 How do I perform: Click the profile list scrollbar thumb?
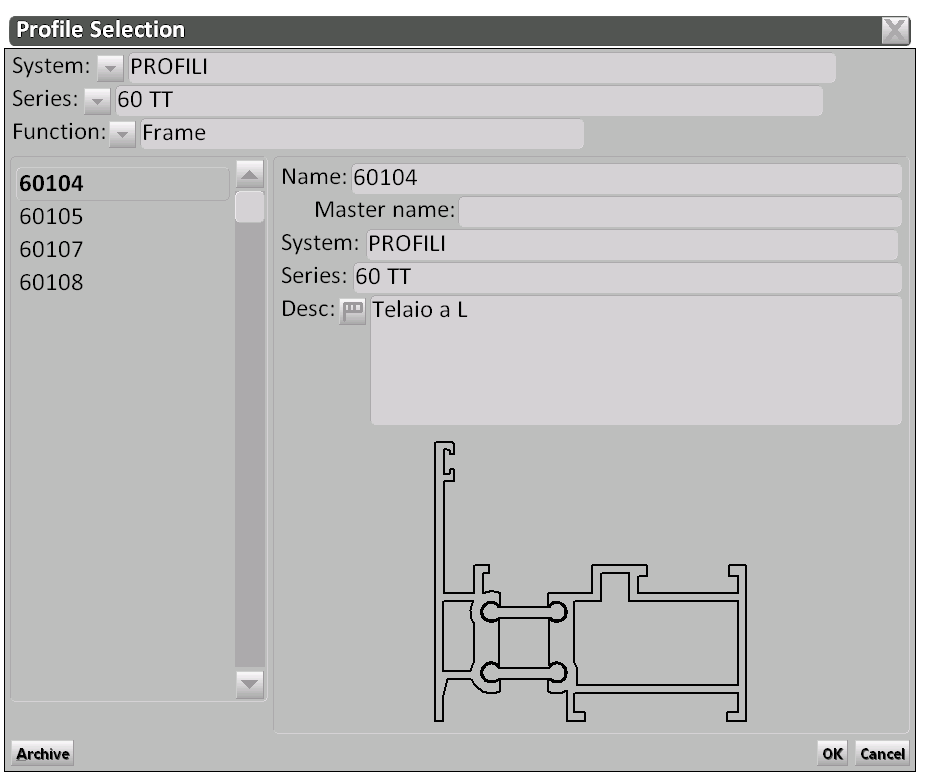(x=250, y=207)
